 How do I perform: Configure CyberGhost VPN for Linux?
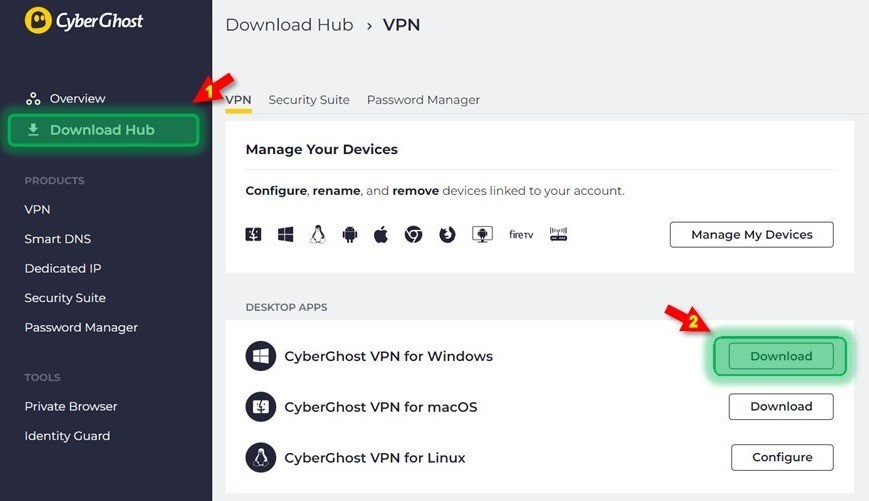(x=782, y=457)
